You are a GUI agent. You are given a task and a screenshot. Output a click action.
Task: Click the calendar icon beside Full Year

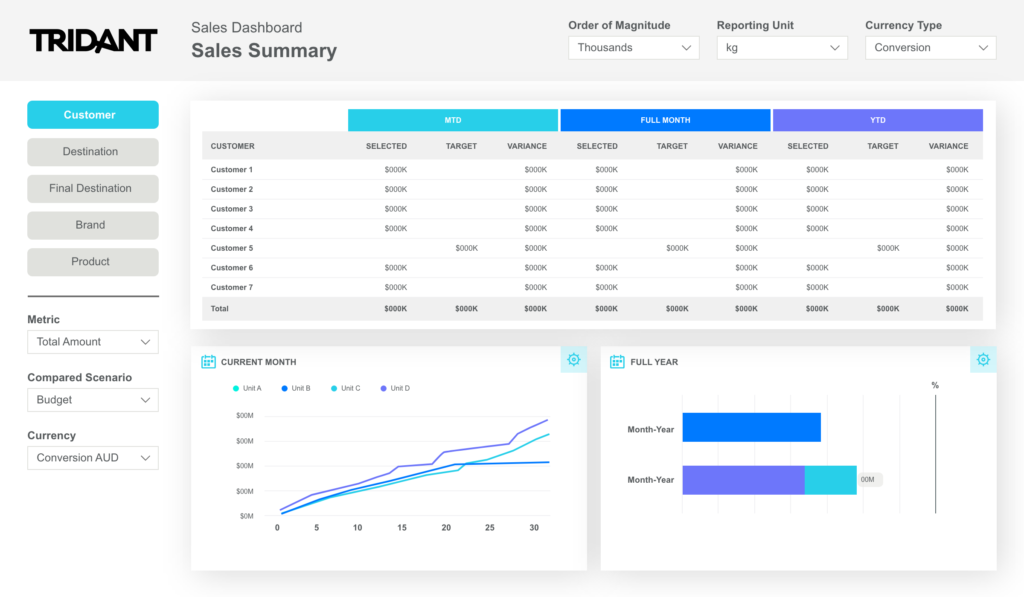617,362
